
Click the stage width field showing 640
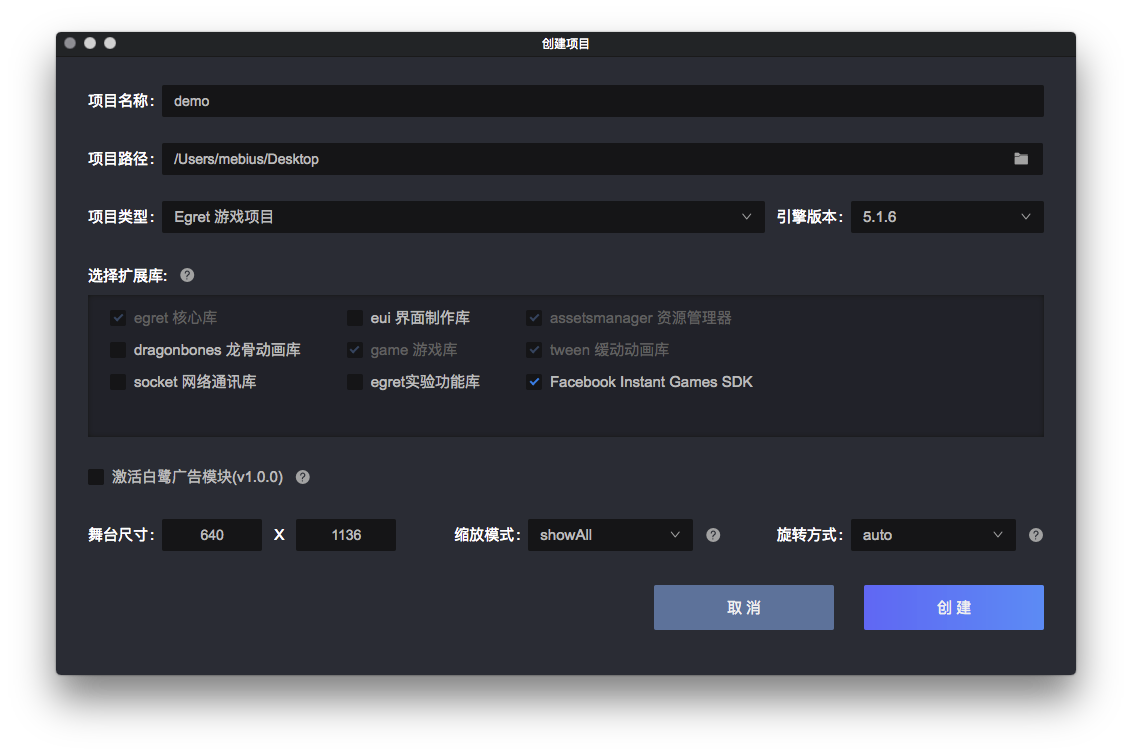[x=211, y=534]
